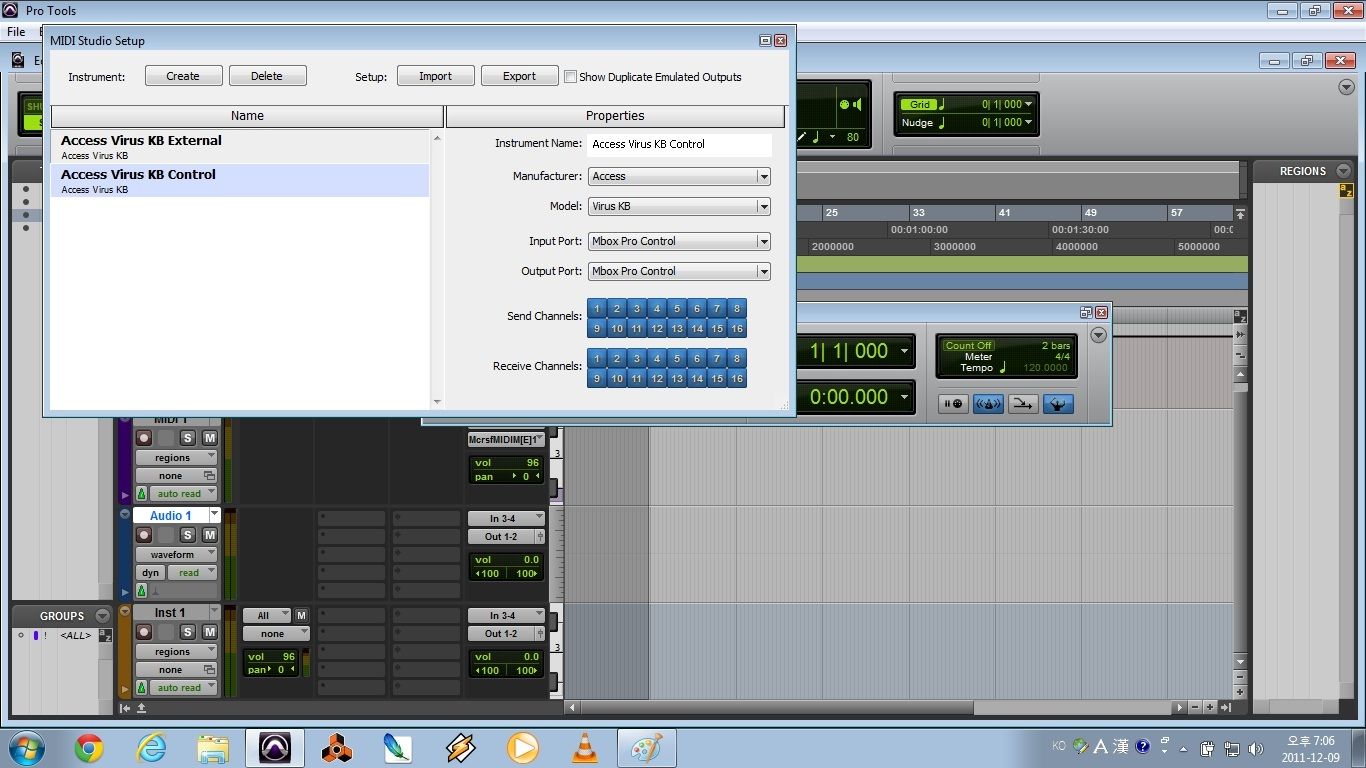1366x768 pixels.
Task: Open Internet Explorer from the taskbar
Action: pyautogui.click(x=151, y=747)
